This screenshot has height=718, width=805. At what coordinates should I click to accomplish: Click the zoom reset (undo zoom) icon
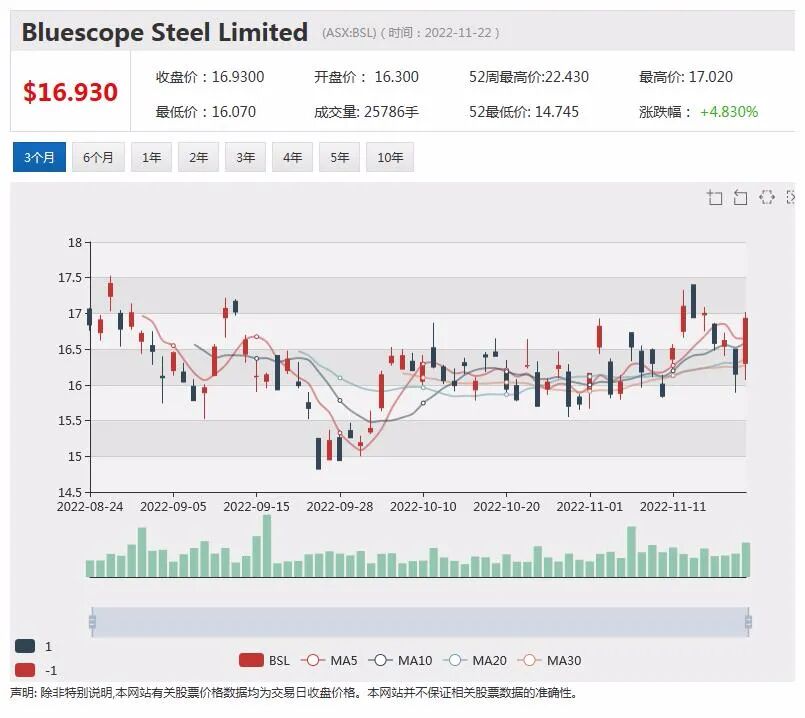point(740,197)
